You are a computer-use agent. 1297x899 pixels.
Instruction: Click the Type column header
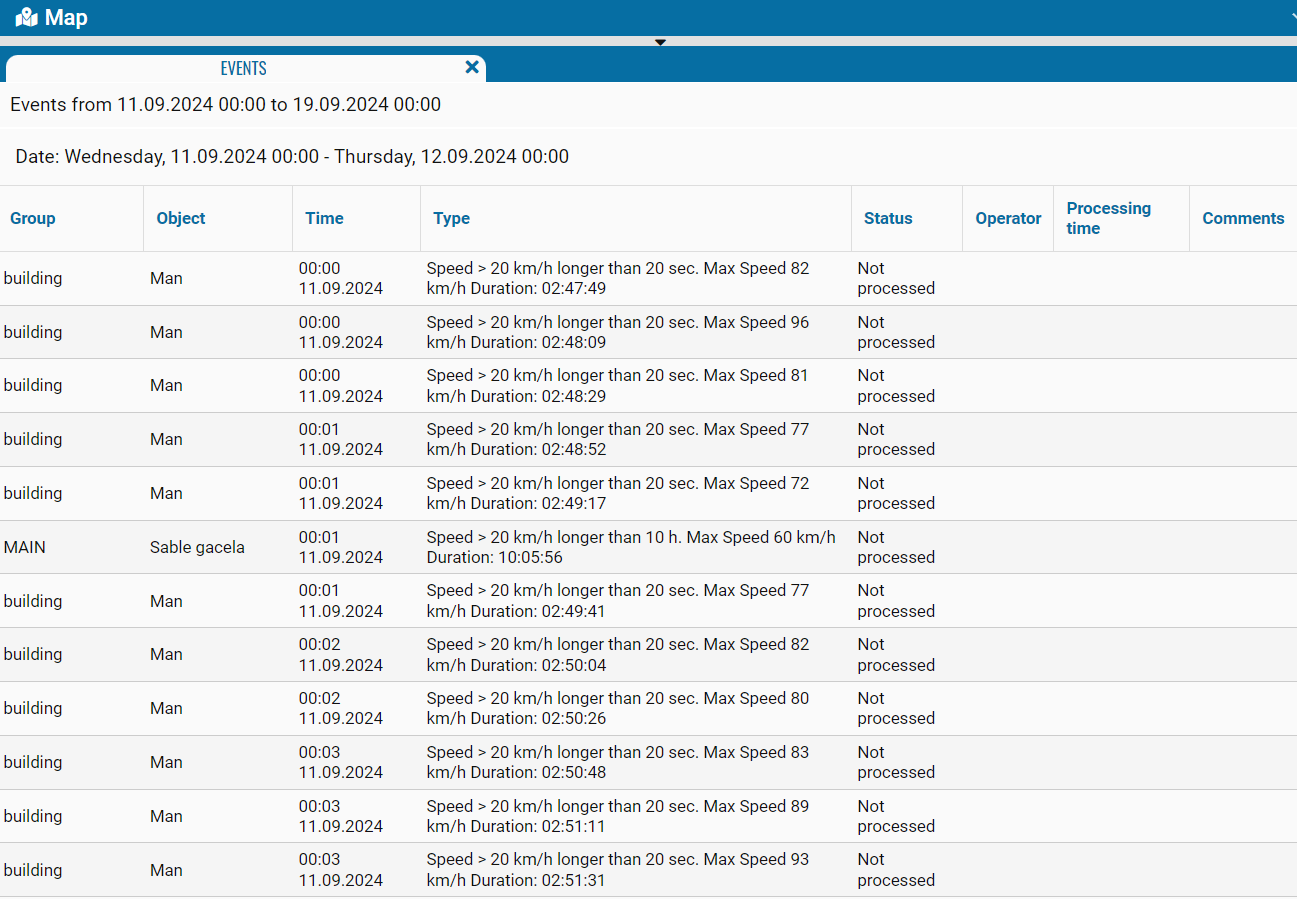point(451,218)
